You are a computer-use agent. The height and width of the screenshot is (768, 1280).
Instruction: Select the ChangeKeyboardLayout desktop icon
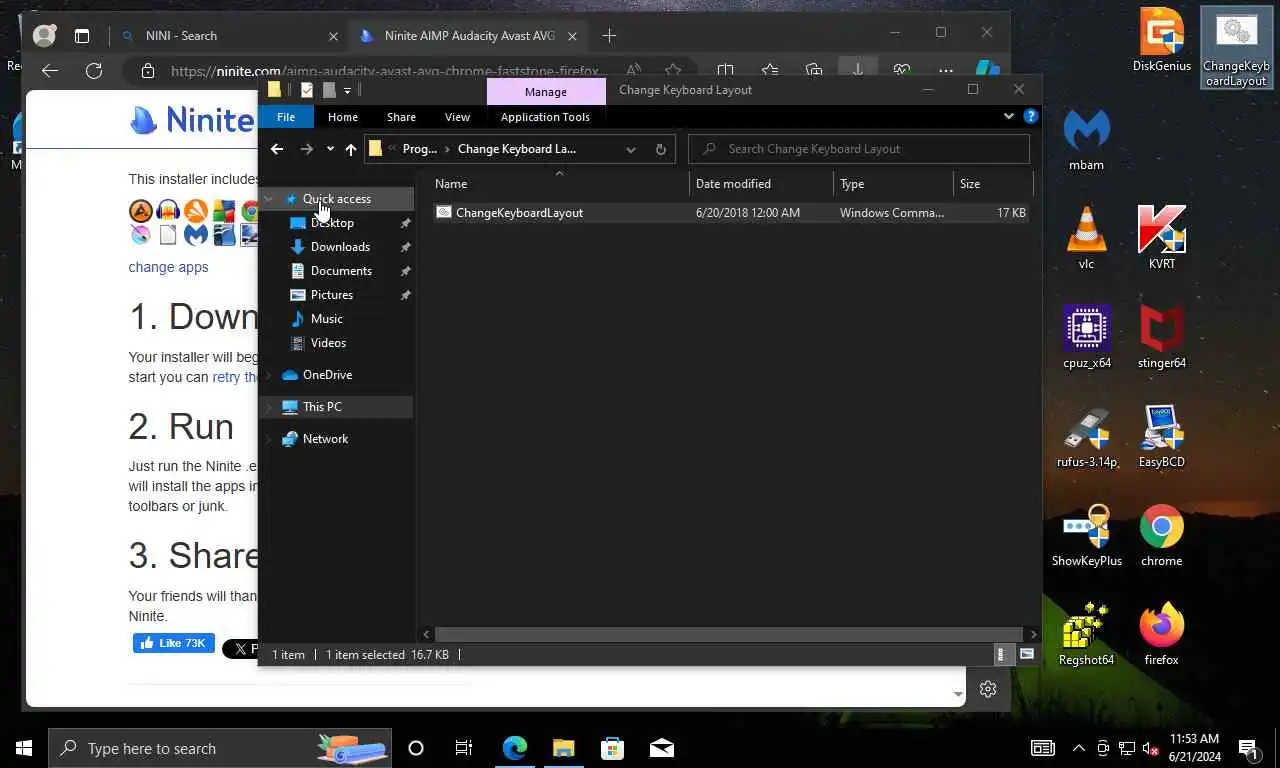pyautogui.click(x=1236, y=48)
